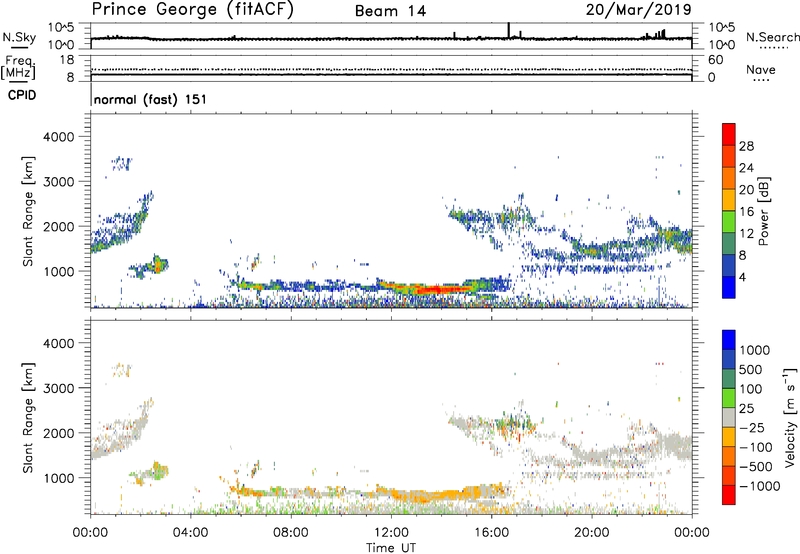Click the power color bar near 16 dB
The image size is (800, 554).
729,211
